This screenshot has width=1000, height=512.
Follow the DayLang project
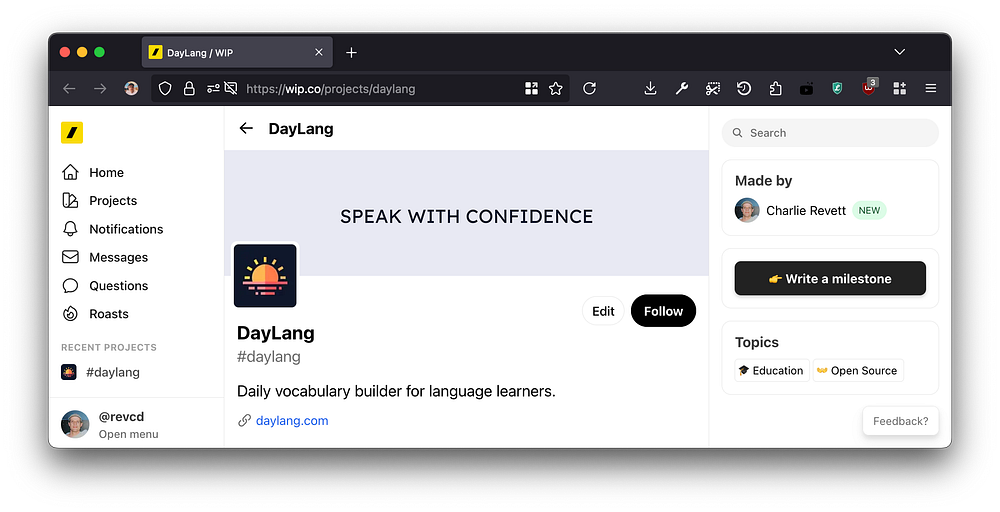pos(663,311)
